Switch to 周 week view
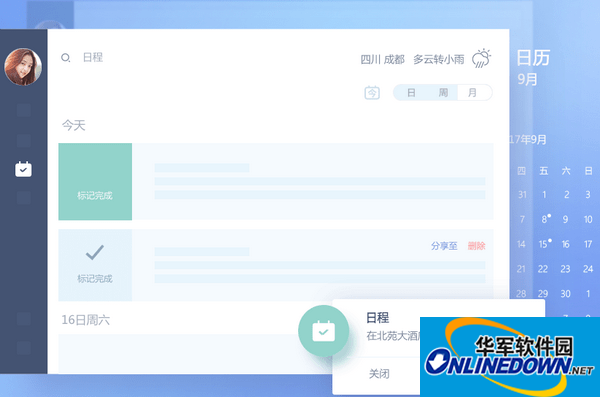 point(443,93)
